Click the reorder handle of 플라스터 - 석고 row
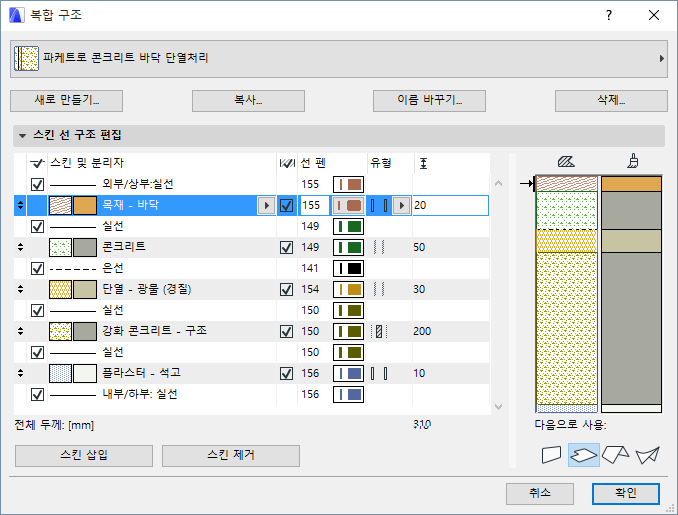The height and width of the screenshot is (515, 678). pyautogui.click(x=20, y=374)
